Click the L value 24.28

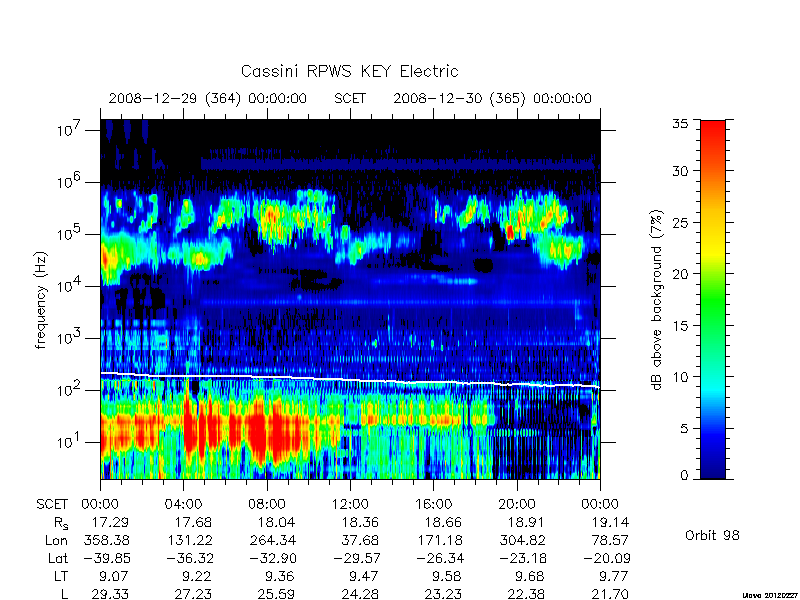pos(360,594)
